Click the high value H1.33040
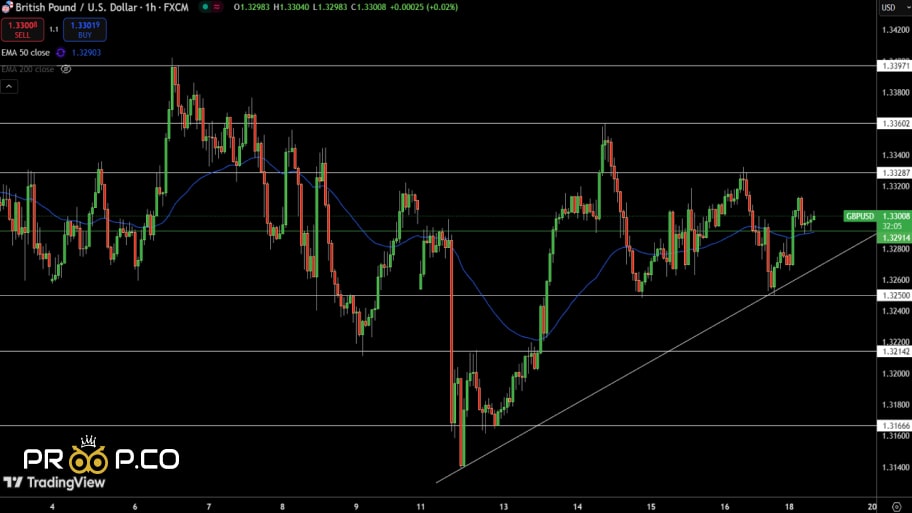The width and height of the screenshot is (912, 513). click(291, 8)
